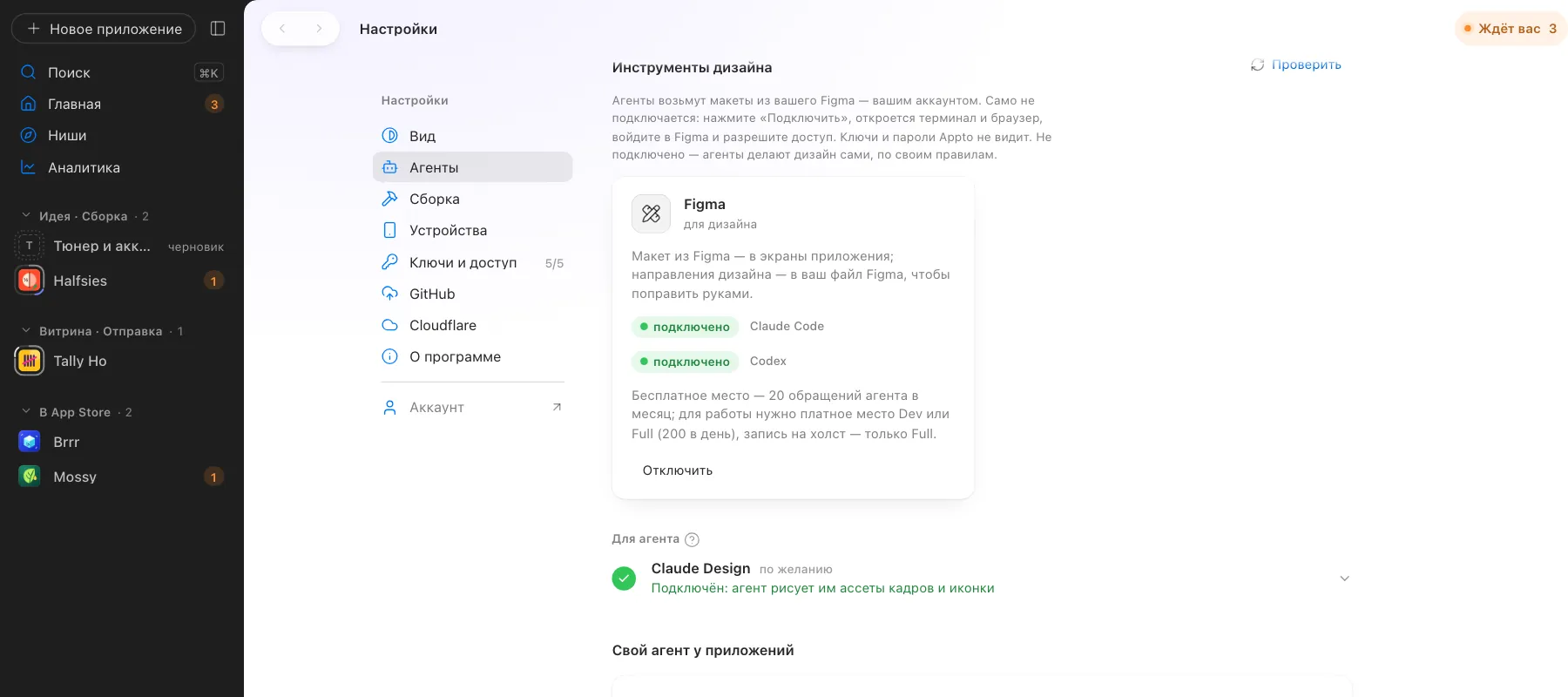Click Отключить to disconnect Figma
The height and width of the screenshot is (697, 1568).
pos(678,470)
